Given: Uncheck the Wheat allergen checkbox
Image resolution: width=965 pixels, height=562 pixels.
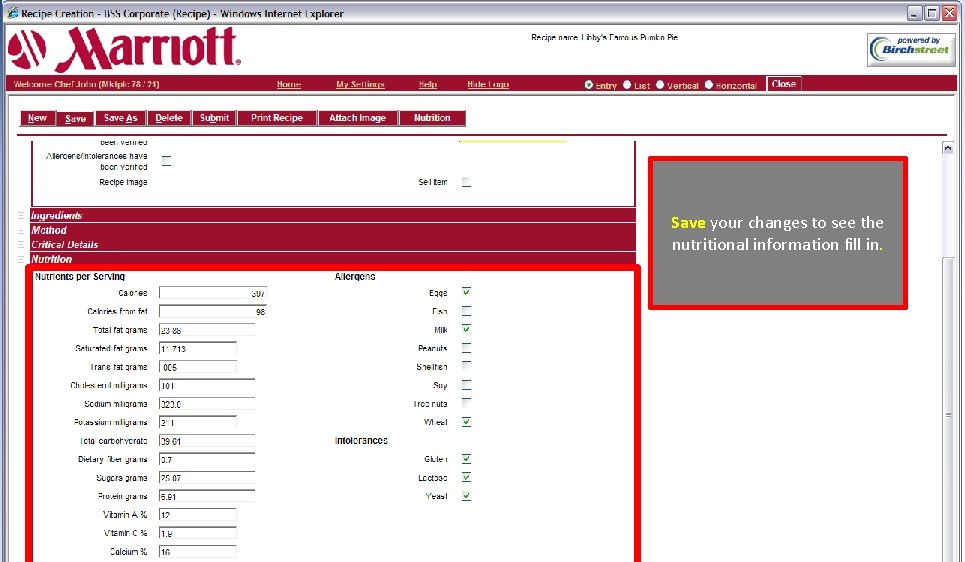Looking at the screenshot, I should (x=466, y=422).
